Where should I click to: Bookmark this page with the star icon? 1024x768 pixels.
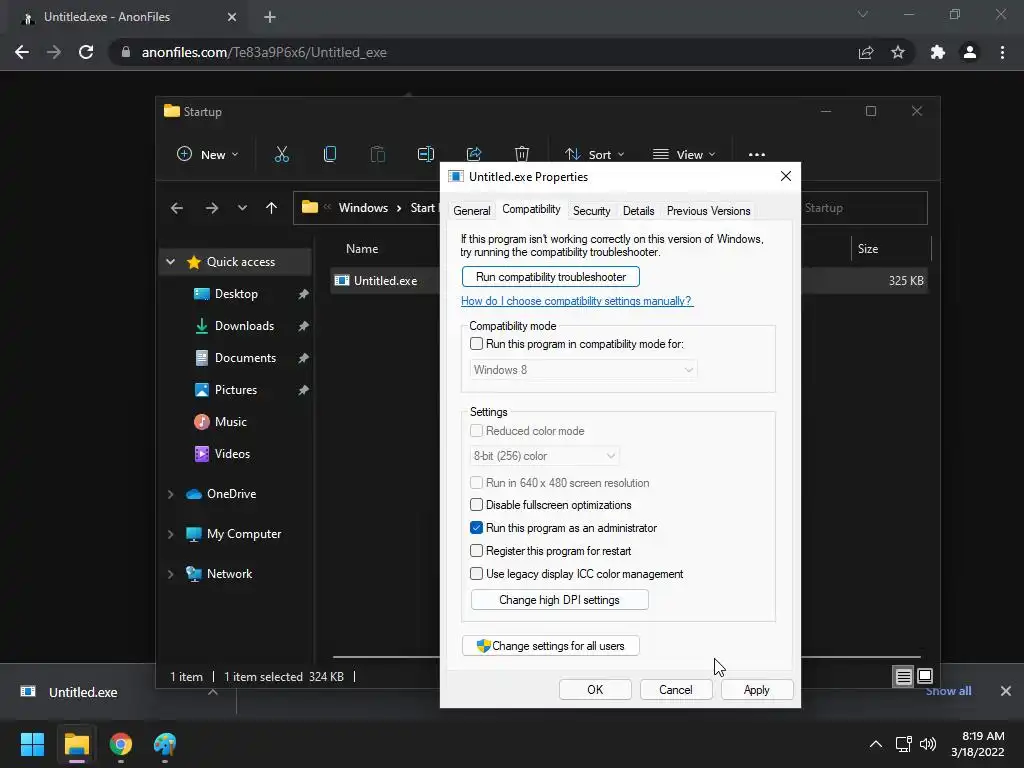coord(898,52)
